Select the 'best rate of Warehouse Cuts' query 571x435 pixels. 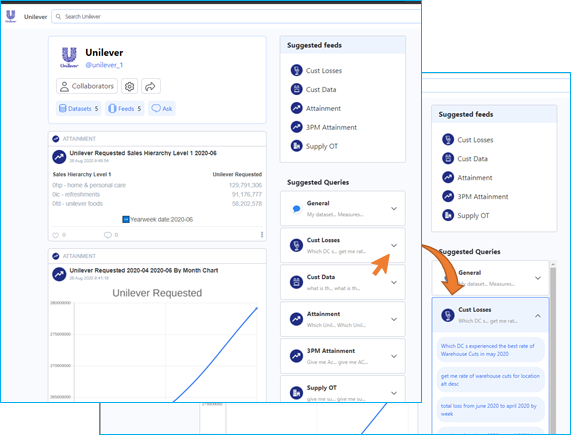(490, 350)
